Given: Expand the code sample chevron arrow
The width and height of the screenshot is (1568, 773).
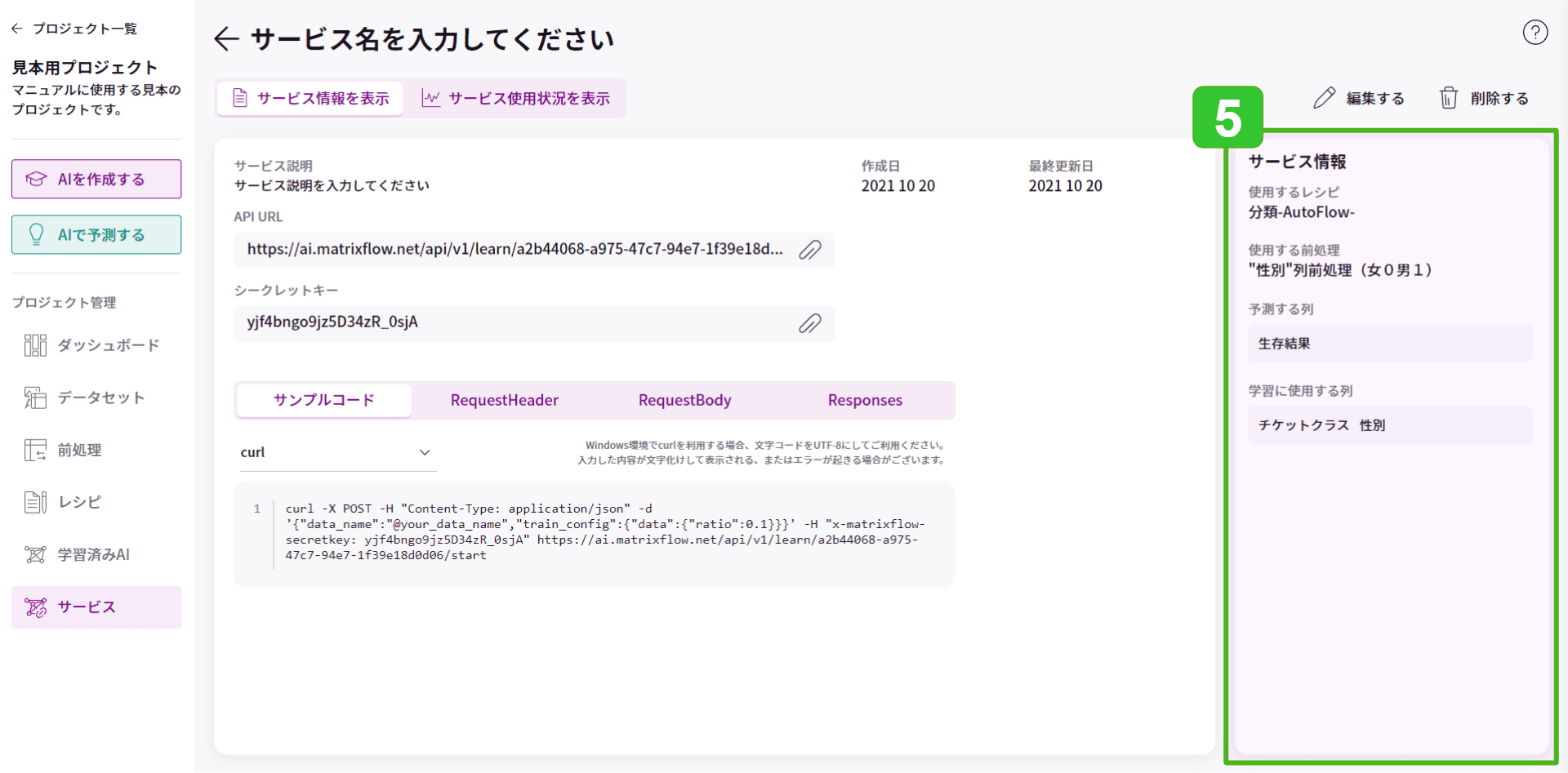Looking at the screenshot, I should tap(425, 452).
